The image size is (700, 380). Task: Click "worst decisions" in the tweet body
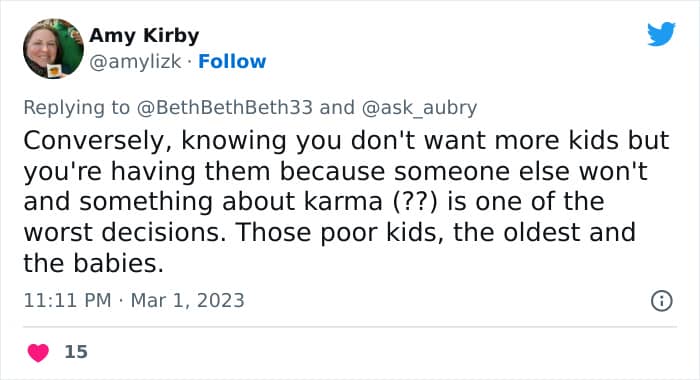click(x=124, y=232)
